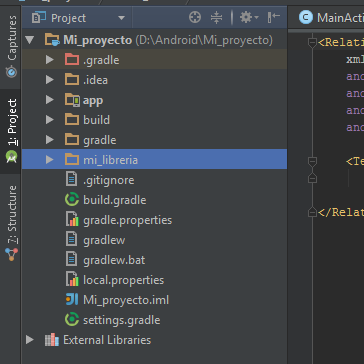Select the build folder name

pos(96,120)
